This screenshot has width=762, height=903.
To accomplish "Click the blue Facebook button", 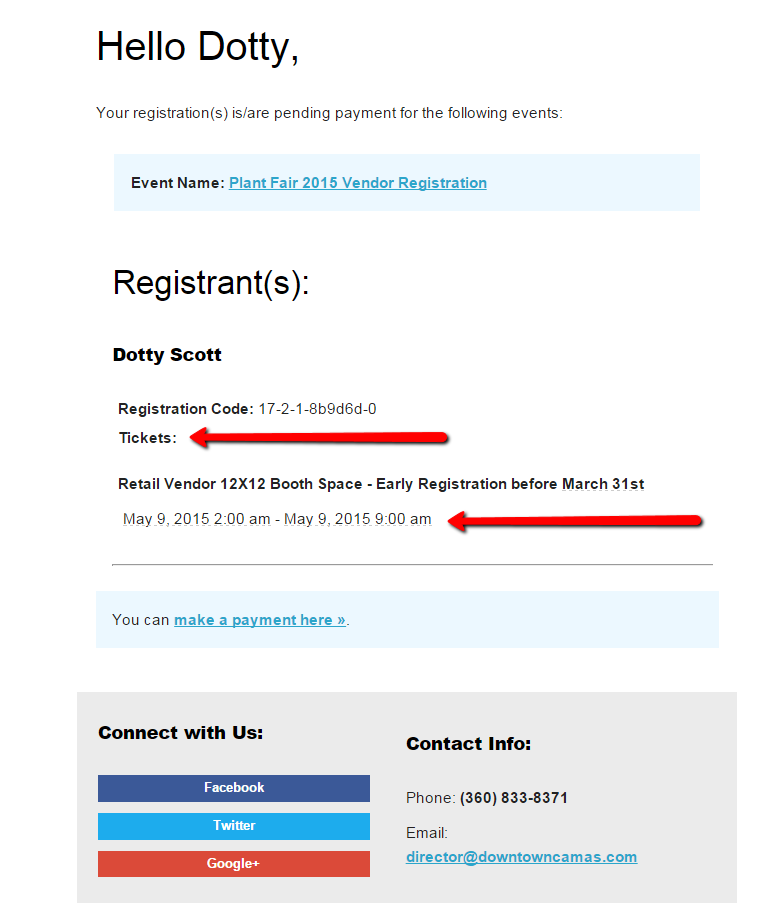I will coord(234,788).
